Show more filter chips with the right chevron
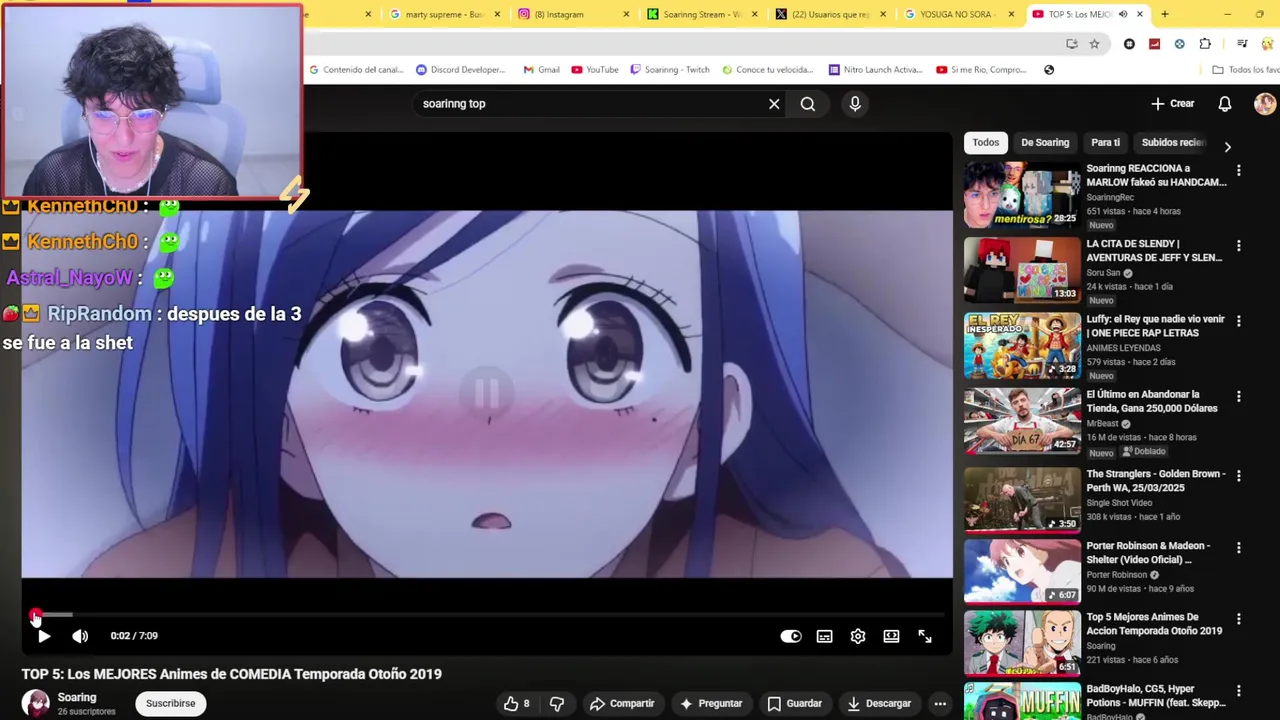This screenshot has height=720, width=1280. [1228, 147]
